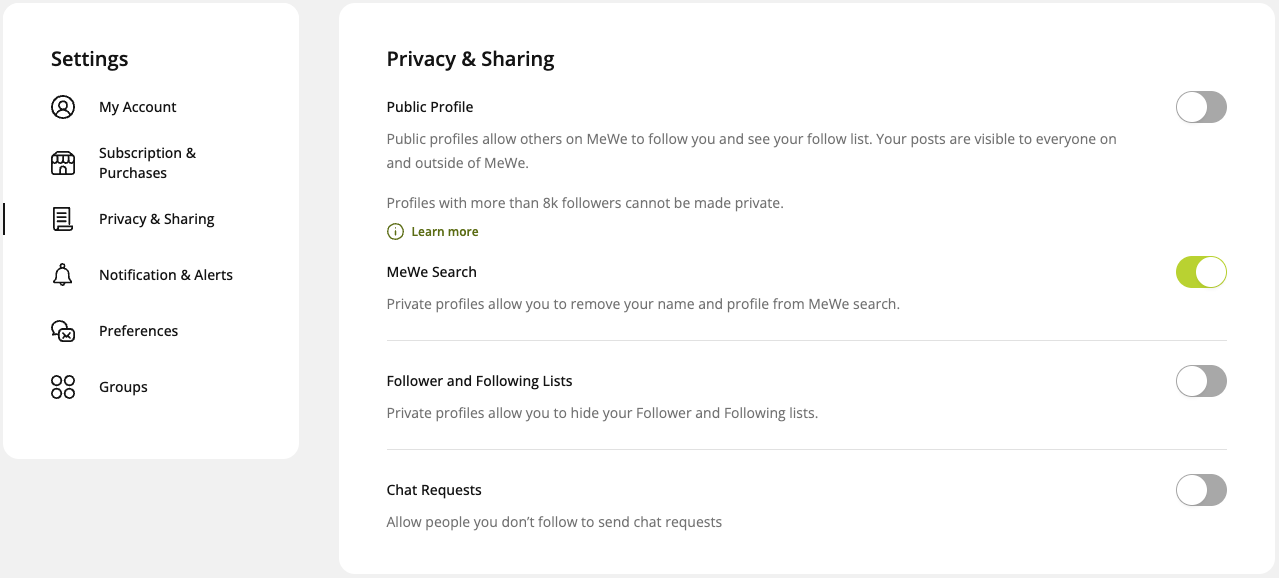Viewport: 1279px width, 578px height.
Task: Enable the Chat Requests toggle
Action: point(1201,490)
